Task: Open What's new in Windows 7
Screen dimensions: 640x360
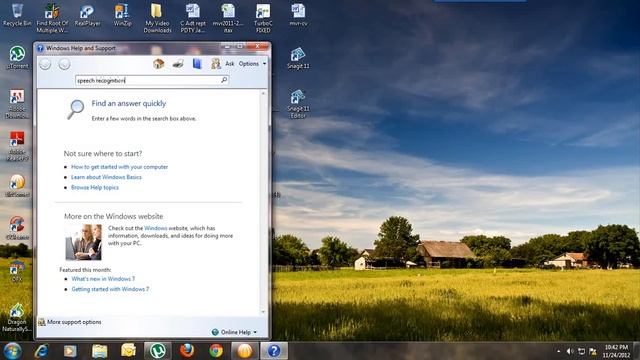Action: tap(103, 279)
